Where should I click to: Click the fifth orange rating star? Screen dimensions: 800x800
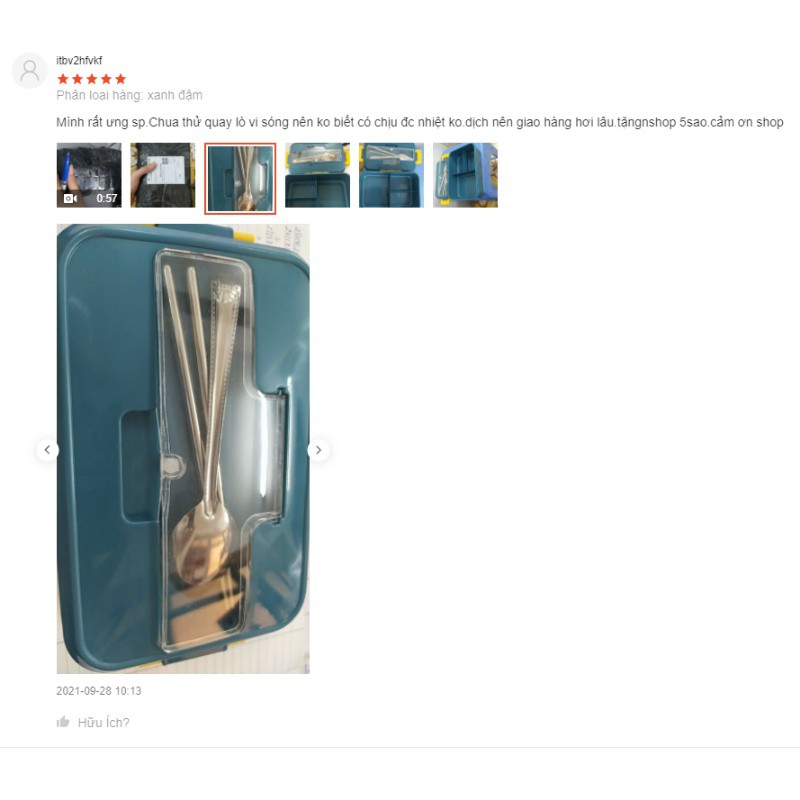(x=120, y=79)
